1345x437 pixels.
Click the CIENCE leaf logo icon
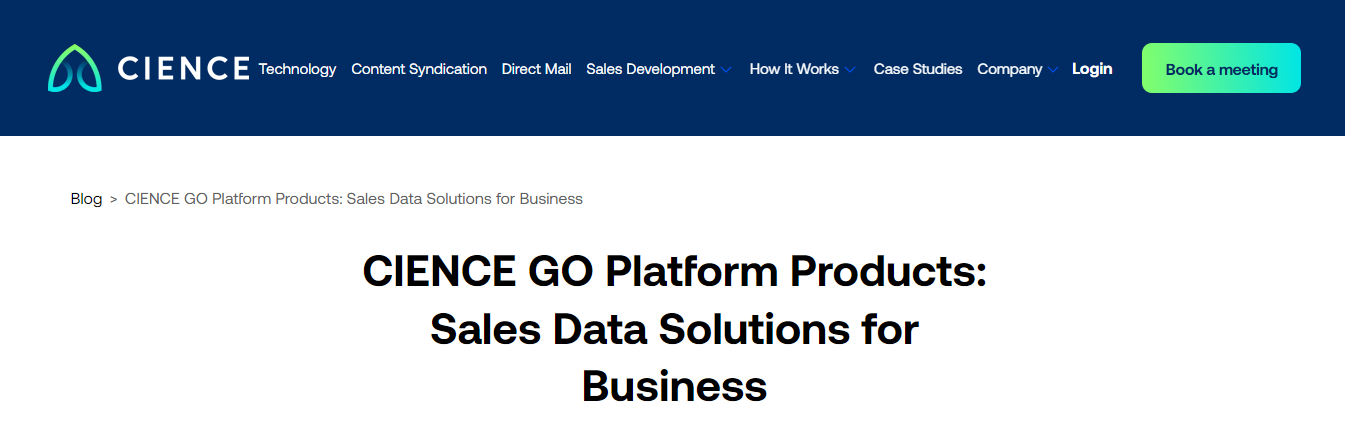(74, 68)
